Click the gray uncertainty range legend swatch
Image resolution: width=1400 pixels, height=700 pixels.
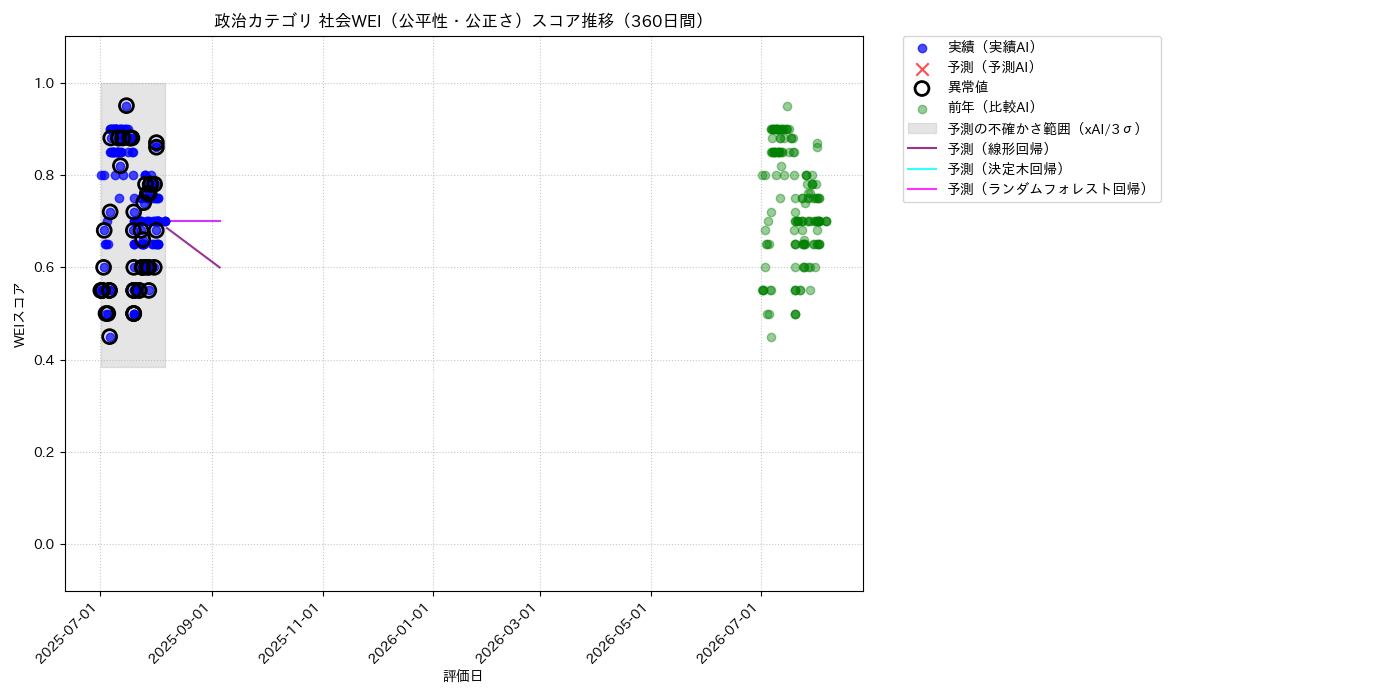(x=922, y=129)
